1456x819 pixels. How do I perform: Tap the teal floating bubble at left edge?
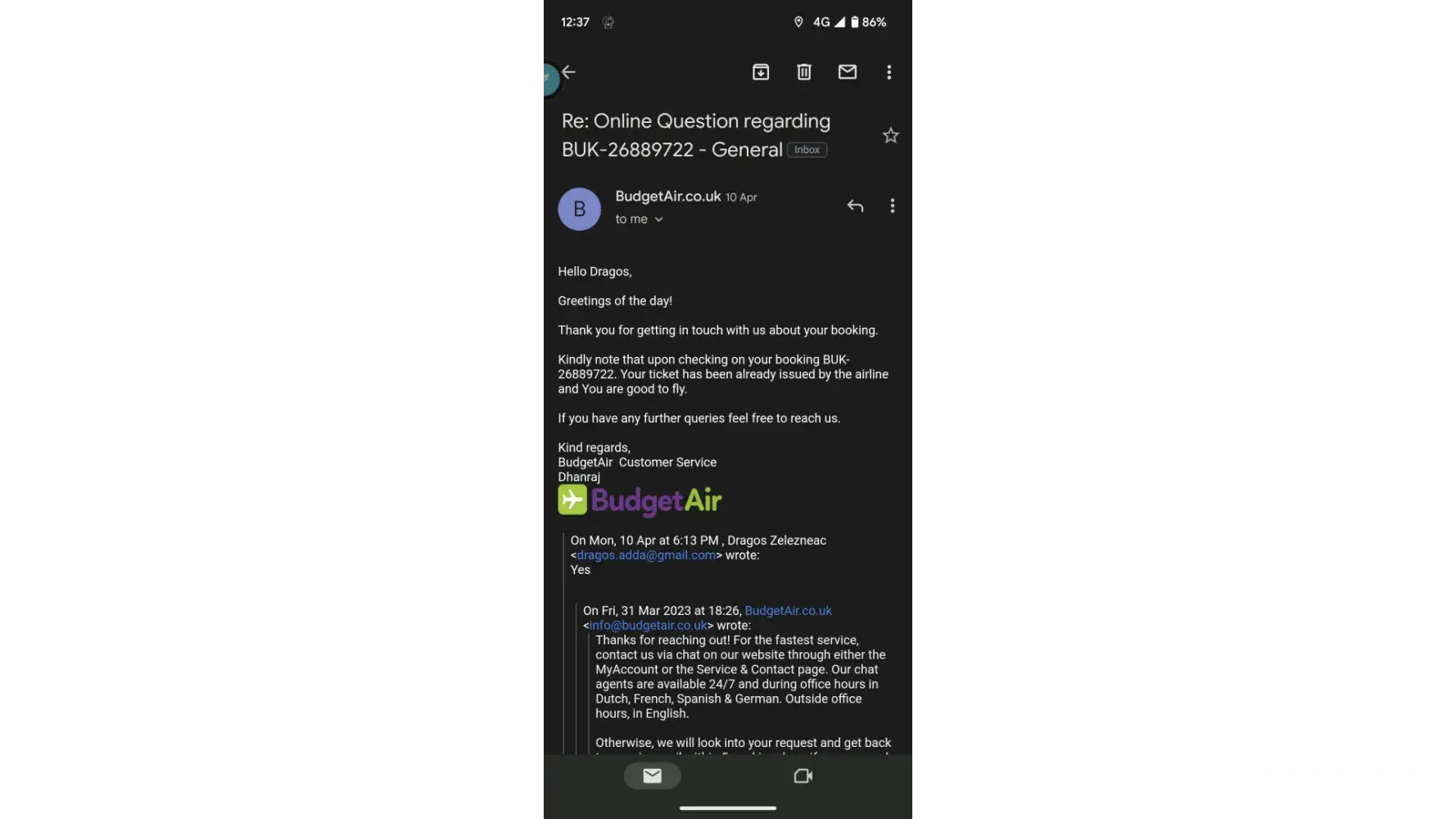(x=551, y=79)
